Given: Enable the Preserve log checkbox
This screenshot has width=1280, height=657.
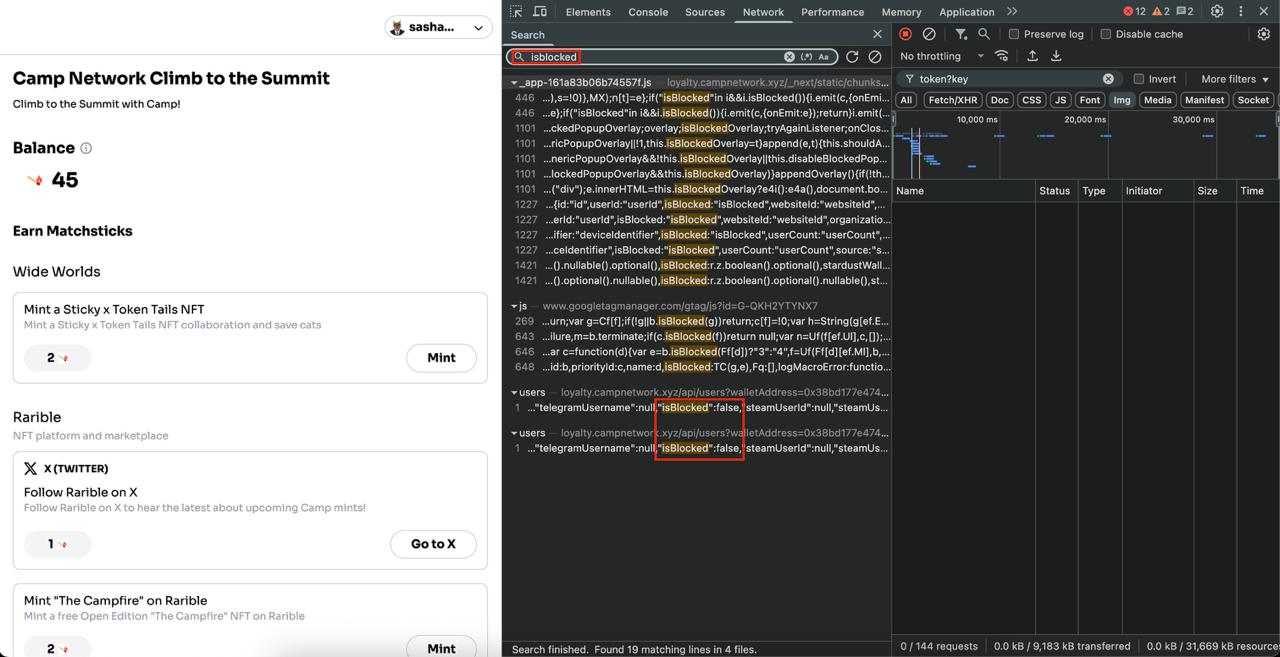Looking at the screenshot, I should point(1014,34).
